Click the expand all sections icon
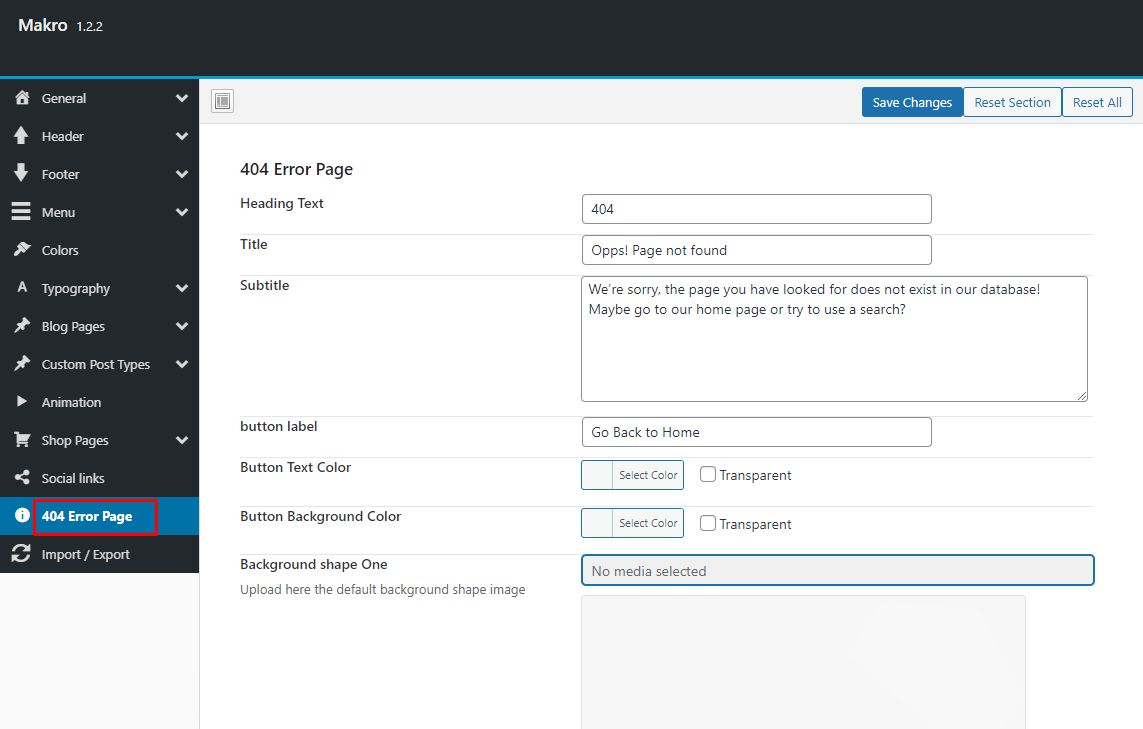 click(222, 101)
